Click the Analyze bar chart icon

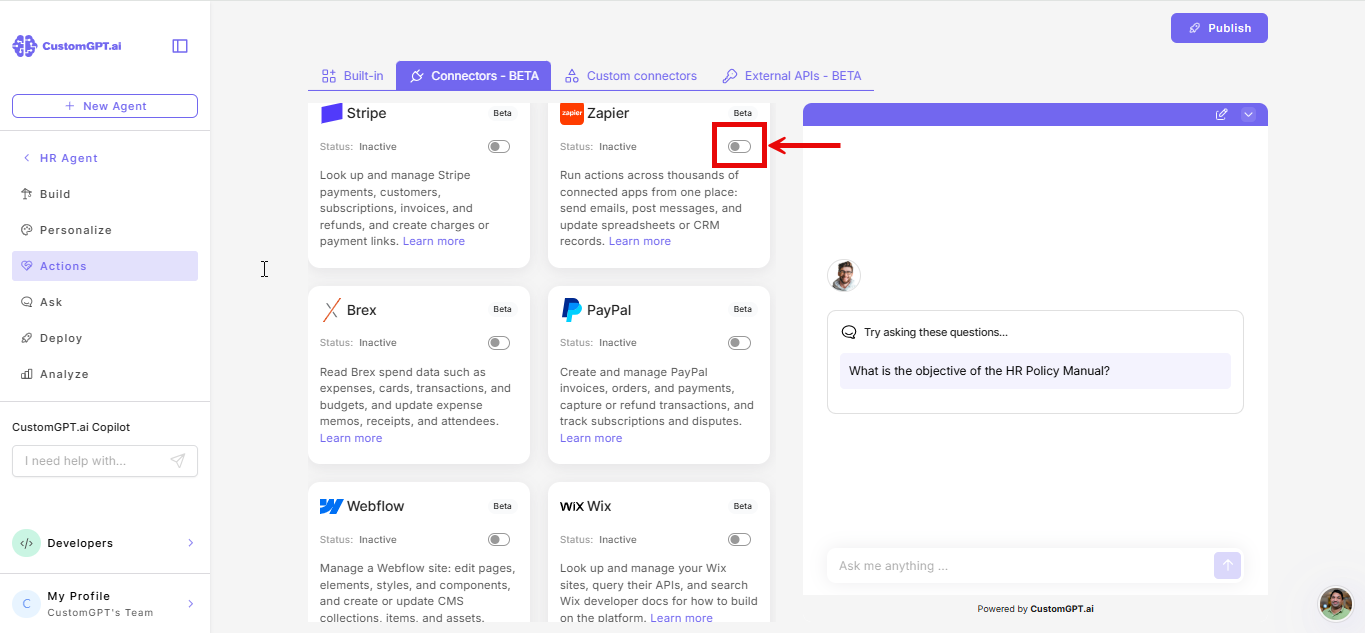click(27, 374)
